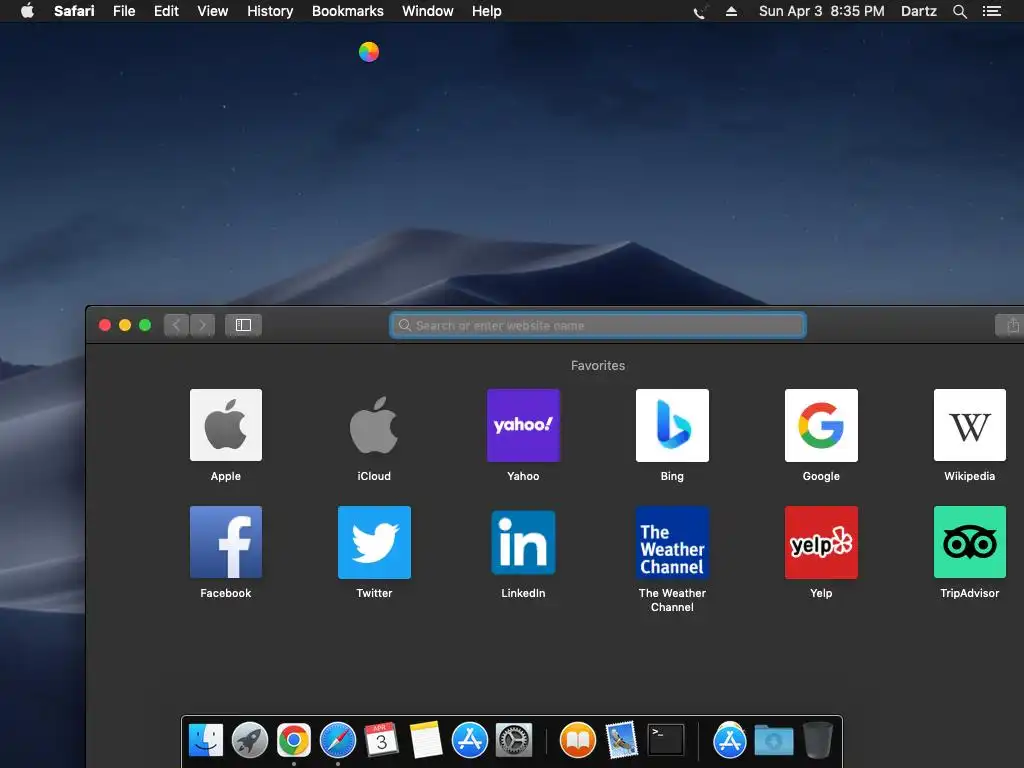
Task: Open App Store icon beside Notes
Action: click(470, 740)
